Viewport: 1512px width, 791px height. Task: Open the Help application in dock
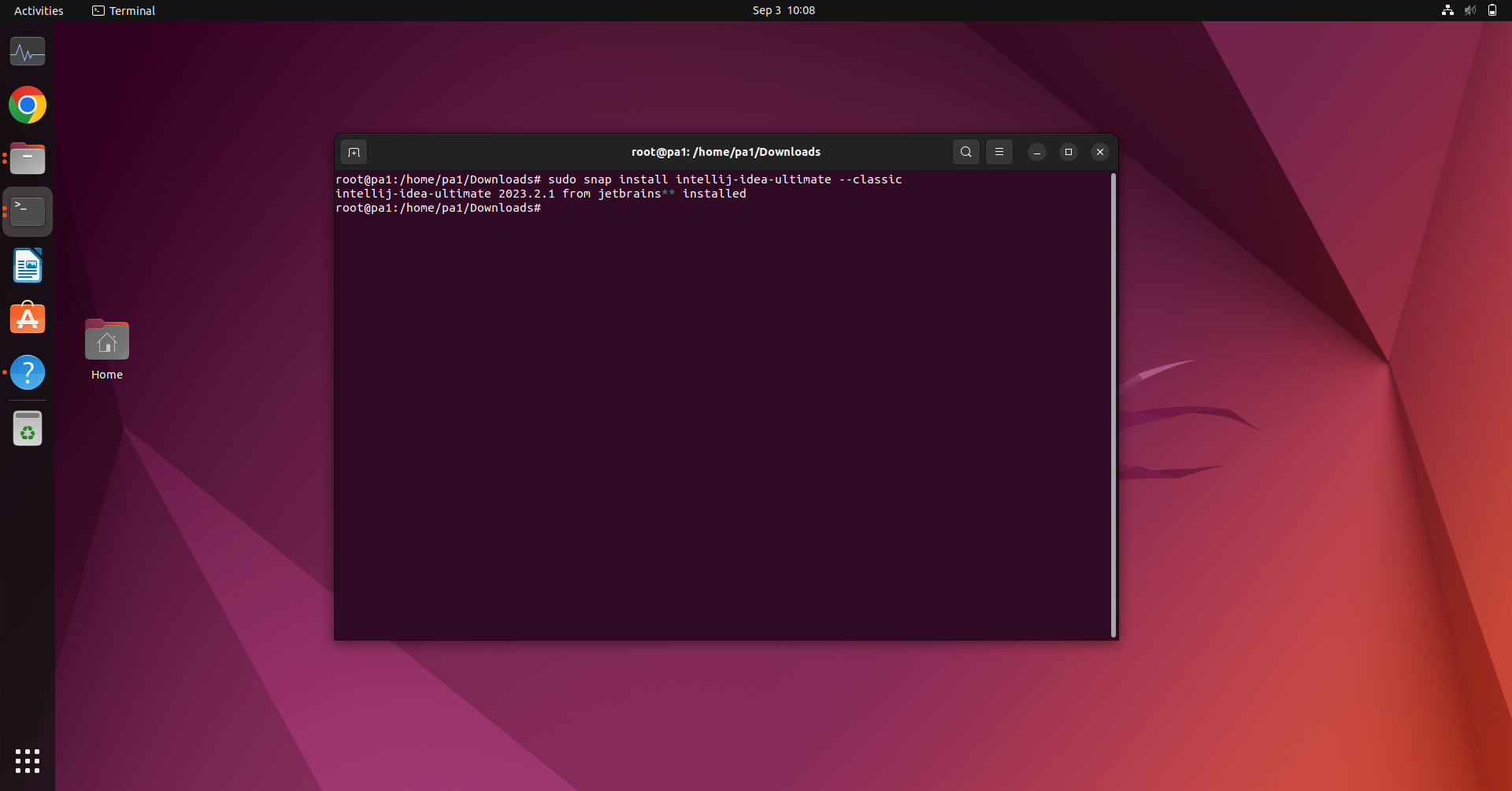tap(28, 372)
